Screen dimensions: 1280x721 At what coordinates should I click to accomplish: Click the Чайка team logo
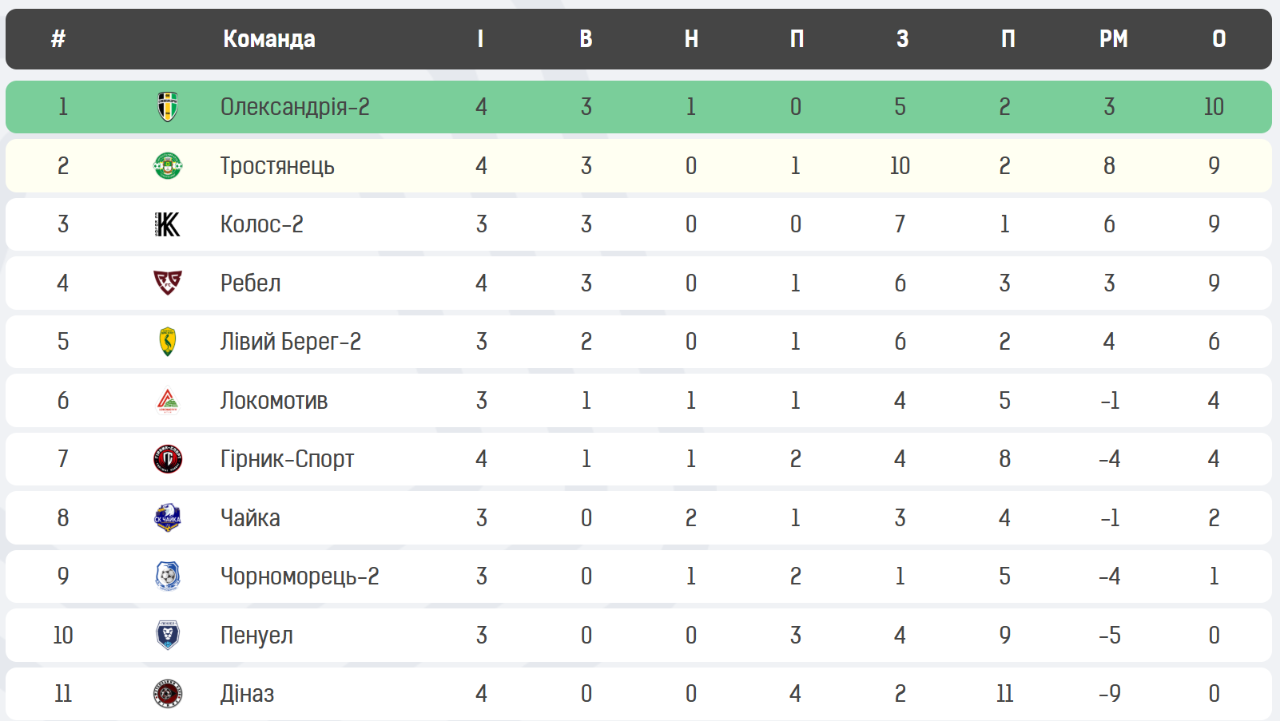167,518
